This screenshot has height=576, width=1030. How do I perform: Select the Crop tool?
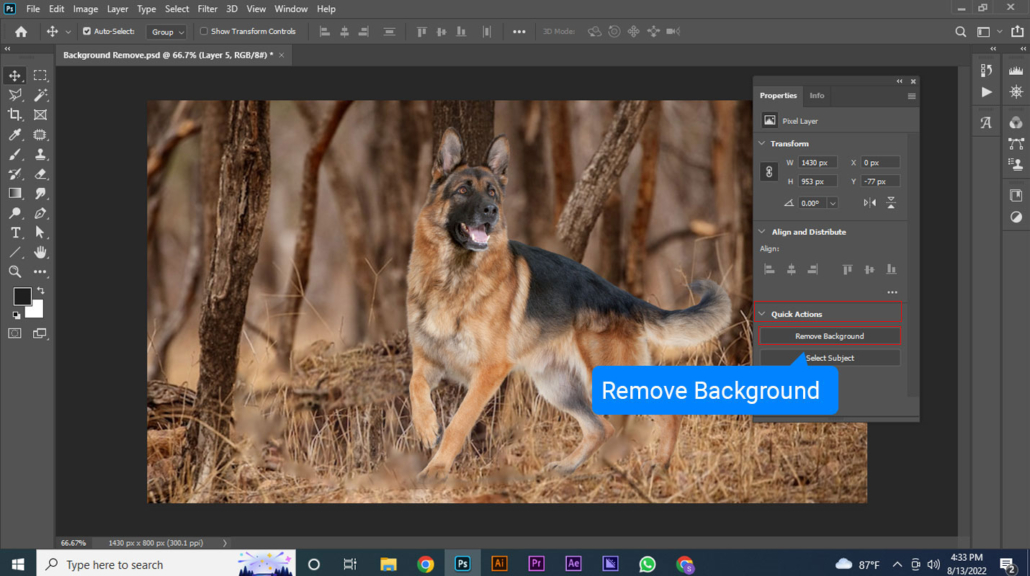click(15, 115)
